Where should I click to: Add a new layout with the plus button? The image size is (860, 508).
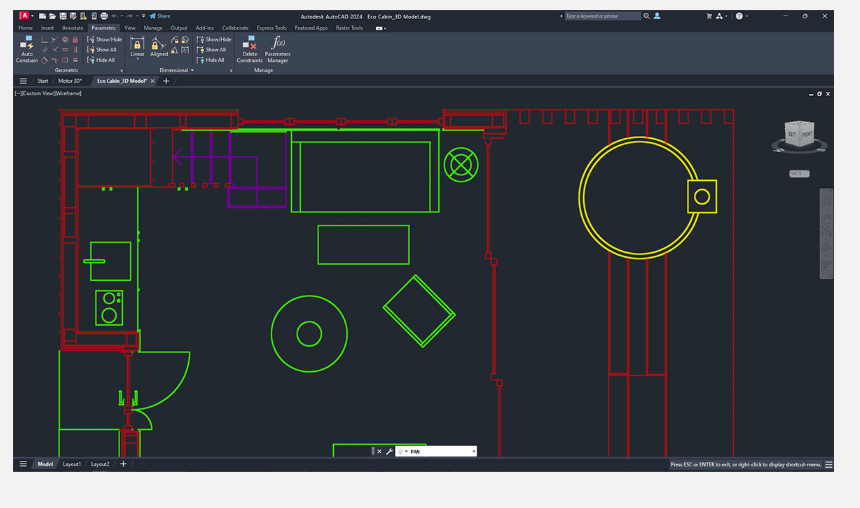pyautogui.click(x=124, y=464)
